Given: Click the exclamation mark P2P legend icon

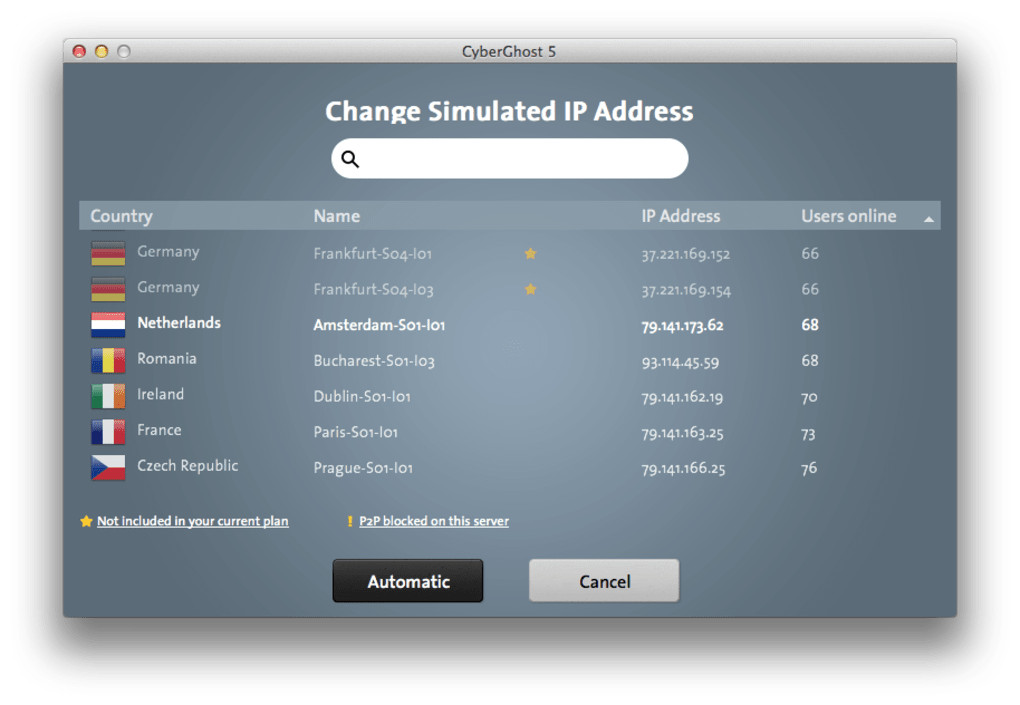Looking at the screenshot, I should click(x=350, y=521).
